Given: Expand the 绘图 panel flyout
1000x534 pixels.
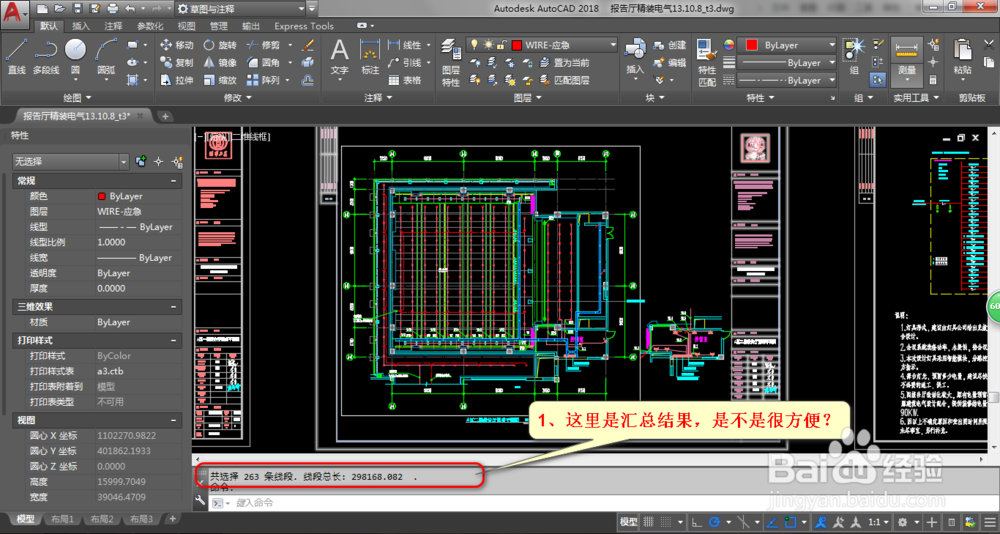Looking at the screenshot, I should (x=78, y=98).
